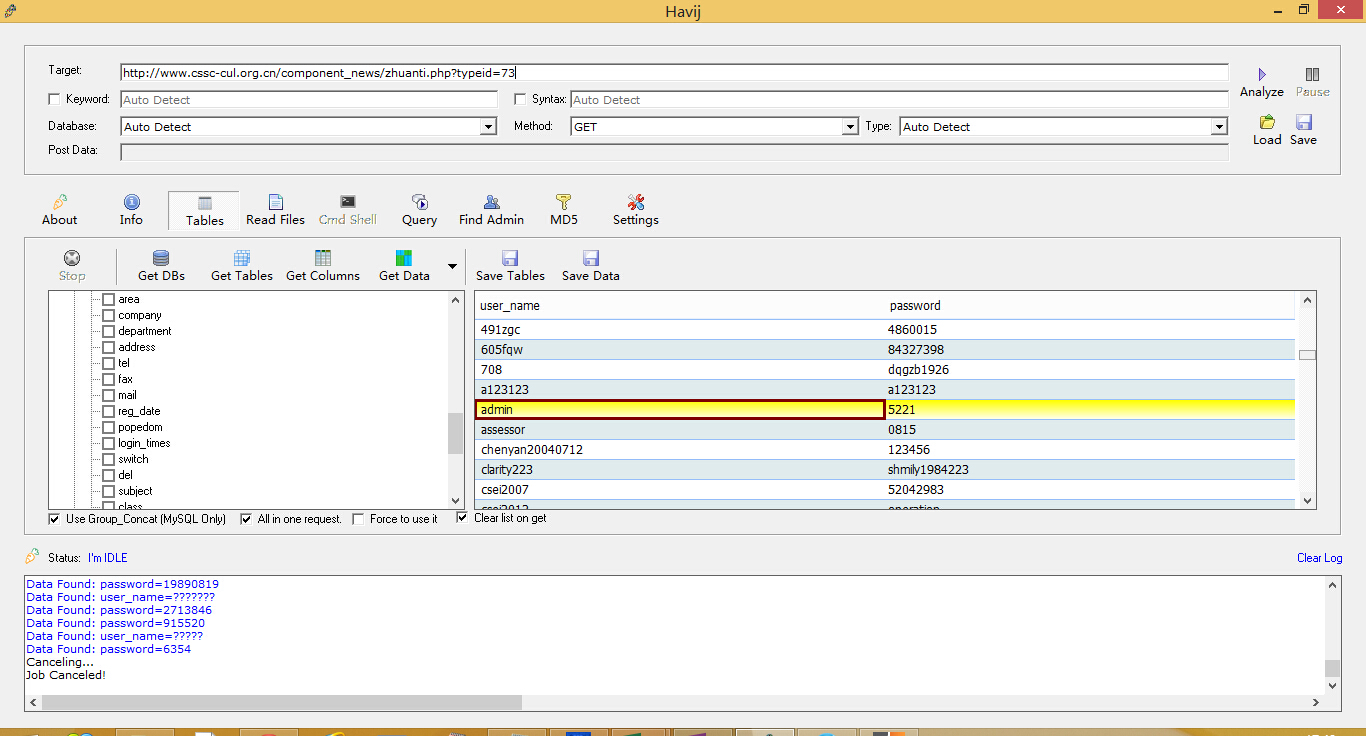Click the data grid scroll-down arrow

pos(1307,500)
